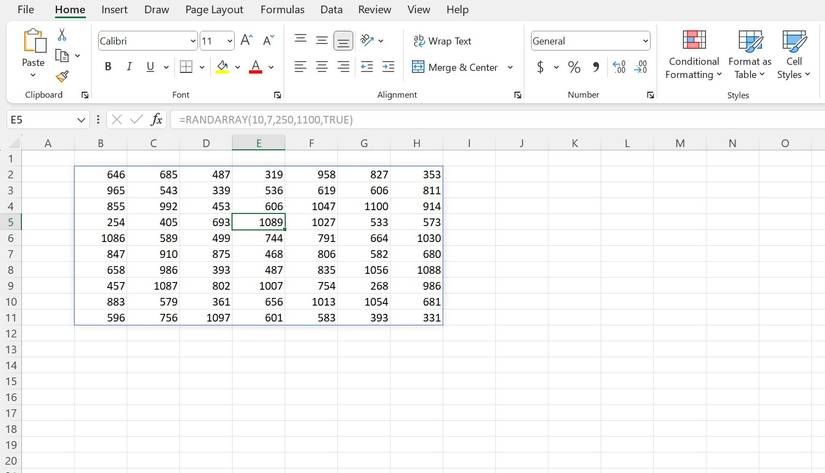Image resolution: width=825 pixels, height=473 pixels.
Task: Toggle Top Align
Action: [300, 39]
